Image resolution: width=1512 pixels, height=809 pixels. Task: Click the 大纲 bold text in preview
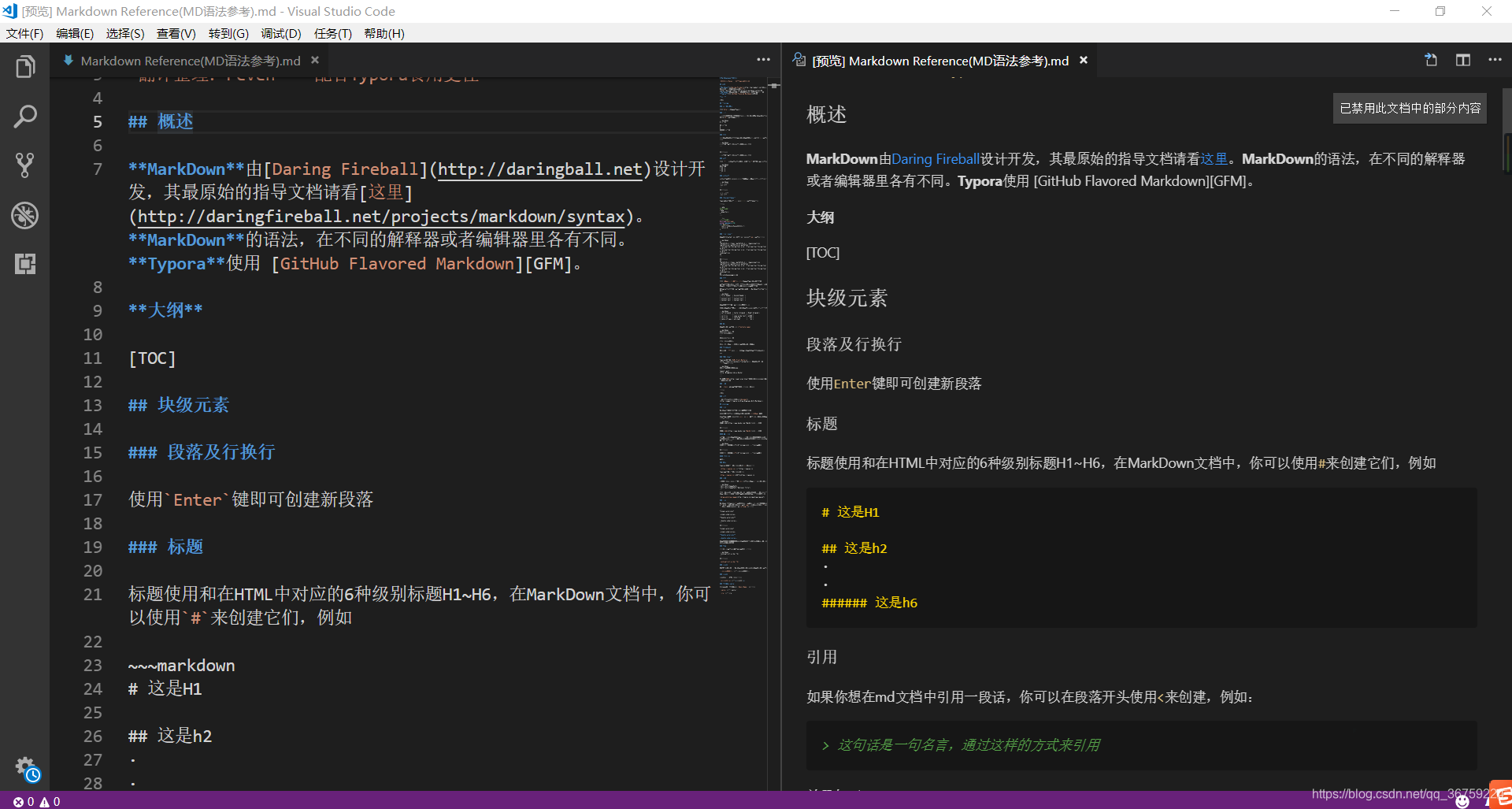(x=820, y=217)
